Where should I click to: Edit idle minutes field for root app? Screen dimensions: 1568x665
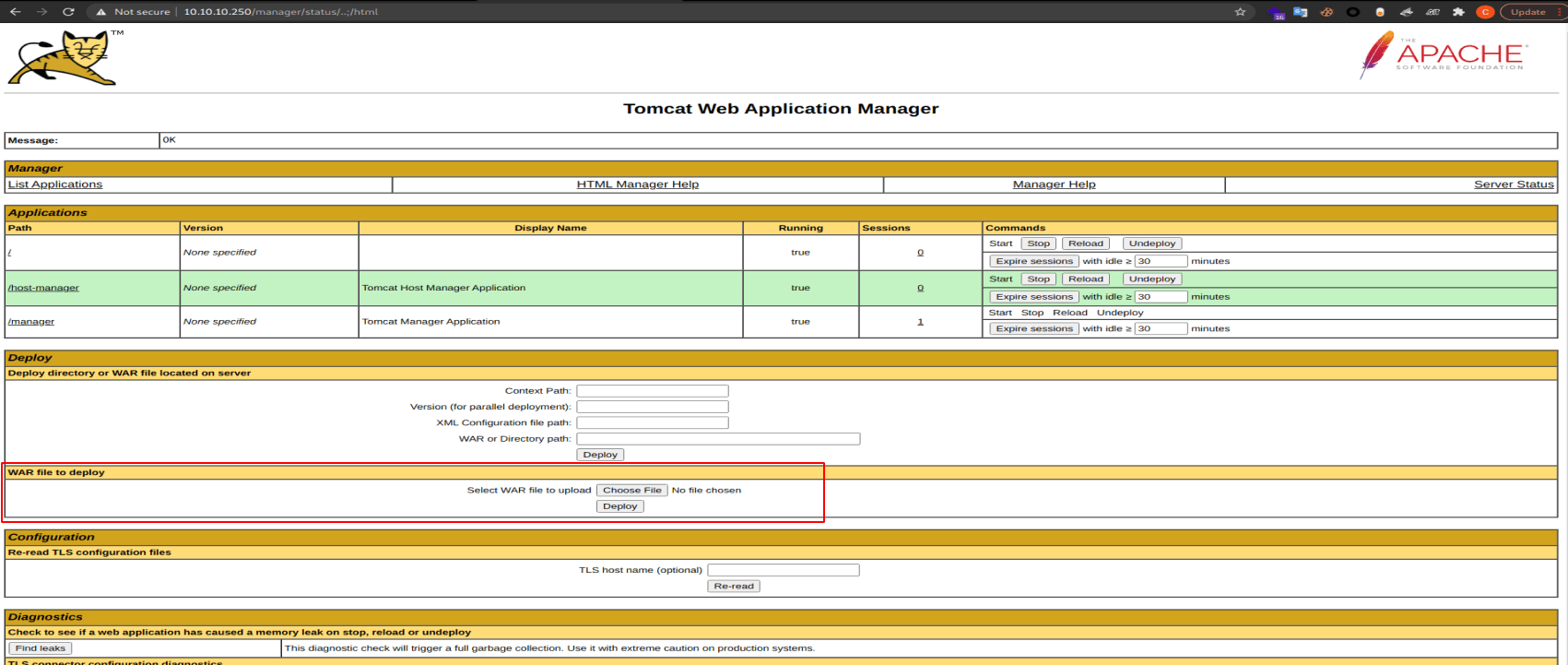1161,261
